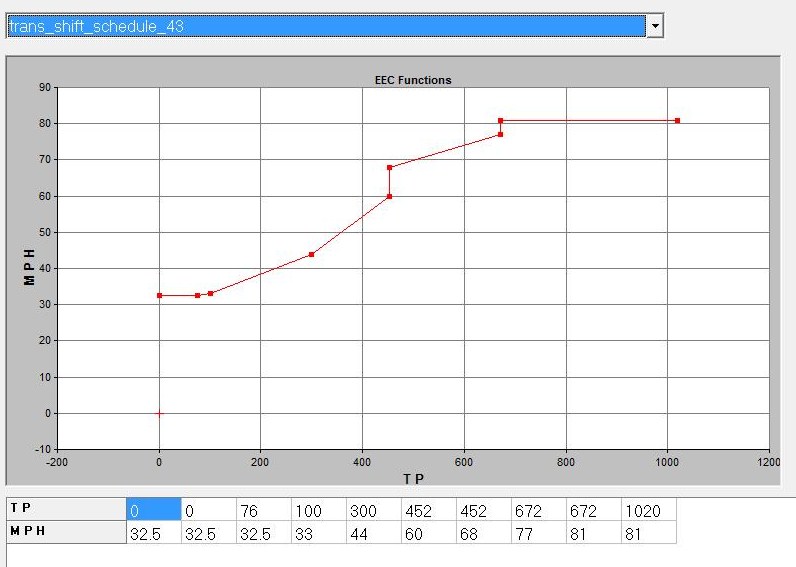This screenshot has height=567, width=796.
Task: Select TP cell 452 above MPH 60
Action: [429, 509]
